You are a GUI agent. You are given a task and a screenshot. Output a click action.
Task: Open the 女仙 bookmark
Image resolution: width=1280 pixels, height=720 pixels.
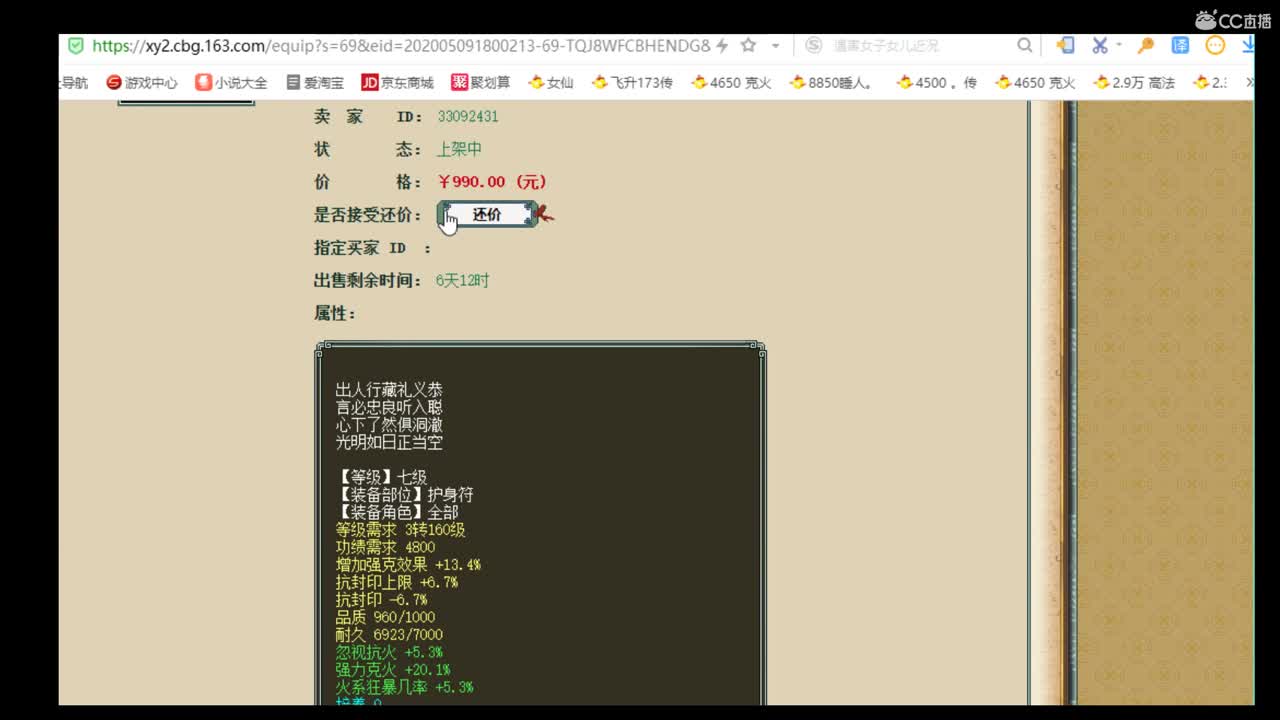coord(551,83)
